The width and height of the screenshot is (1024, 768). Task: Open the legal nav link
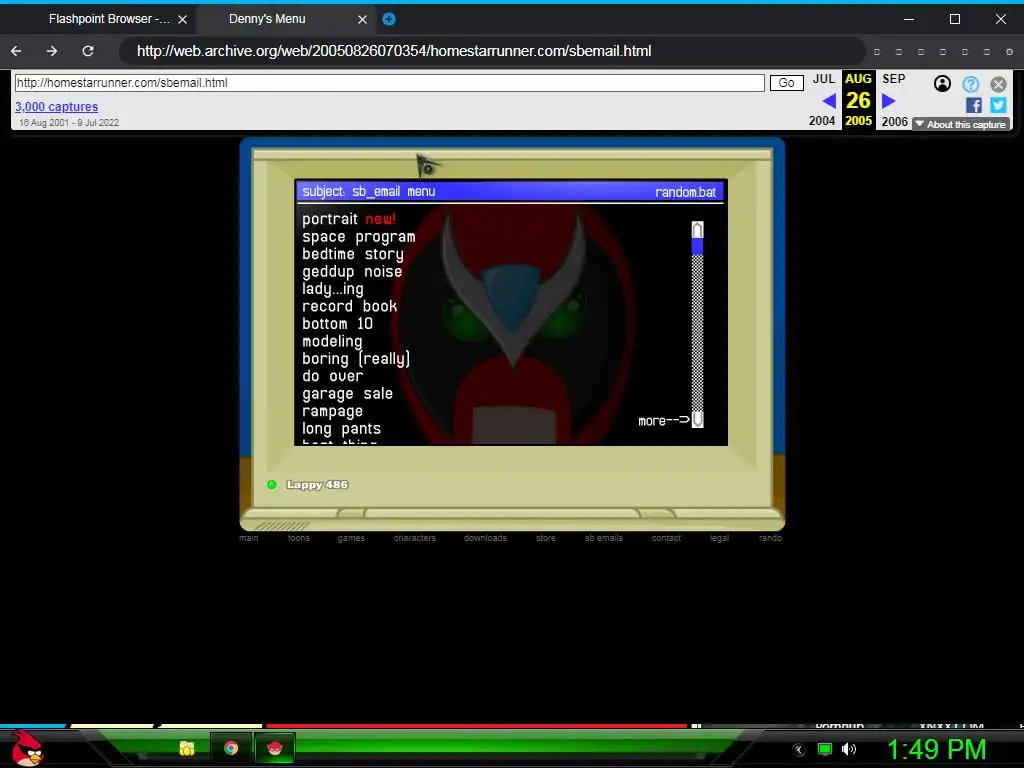tap(719, 538)
